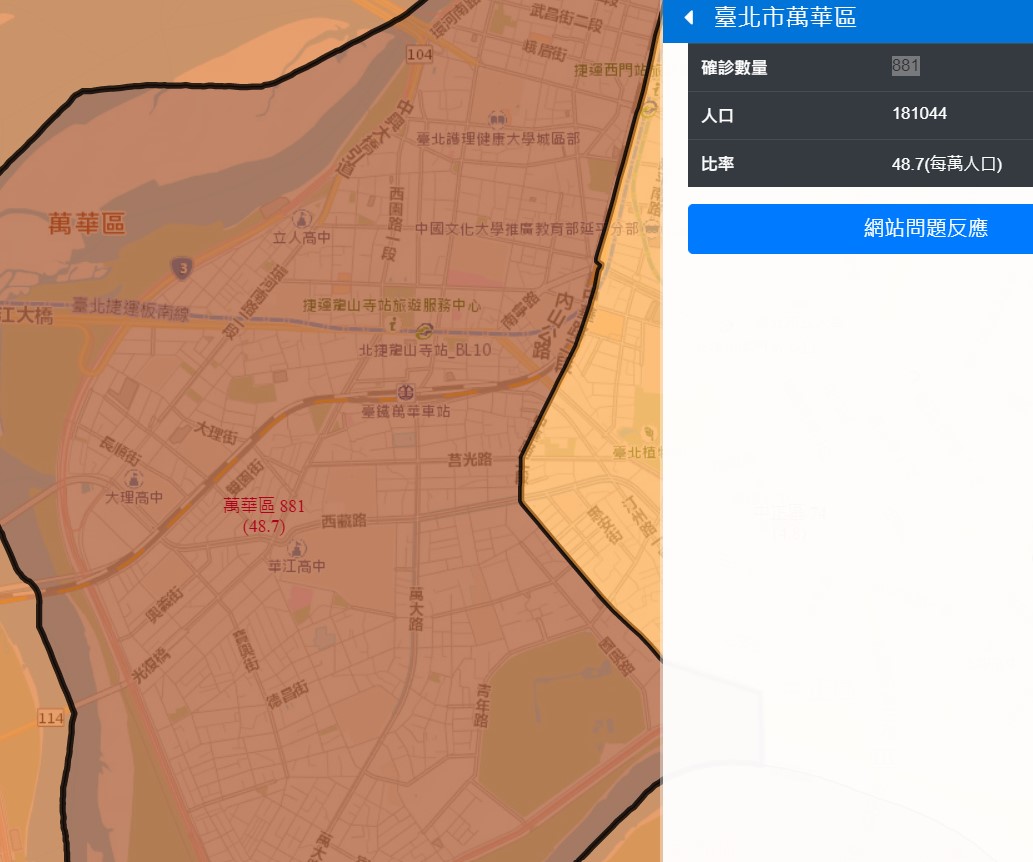Viewport: 1033px width, 862px height.
Task: Click the 長順街 street label
Action: pyautogui.click(x=120, y=451)
